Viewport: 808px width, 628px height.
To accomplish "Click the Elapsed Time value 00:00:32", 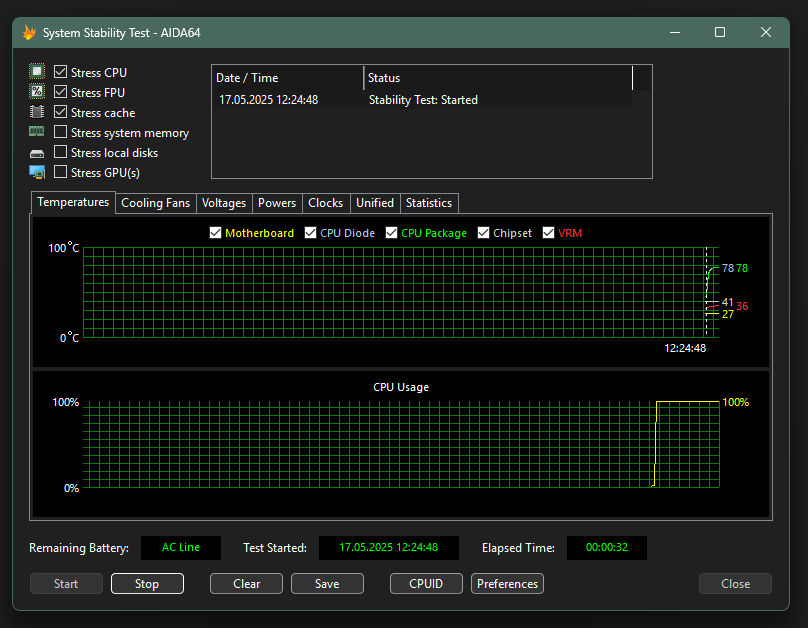I will 607,548.
